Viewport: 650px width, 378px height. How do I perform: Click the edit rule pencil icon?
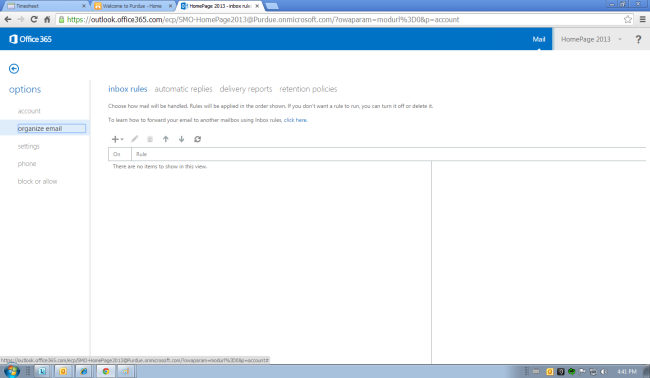tap(134, 139)
